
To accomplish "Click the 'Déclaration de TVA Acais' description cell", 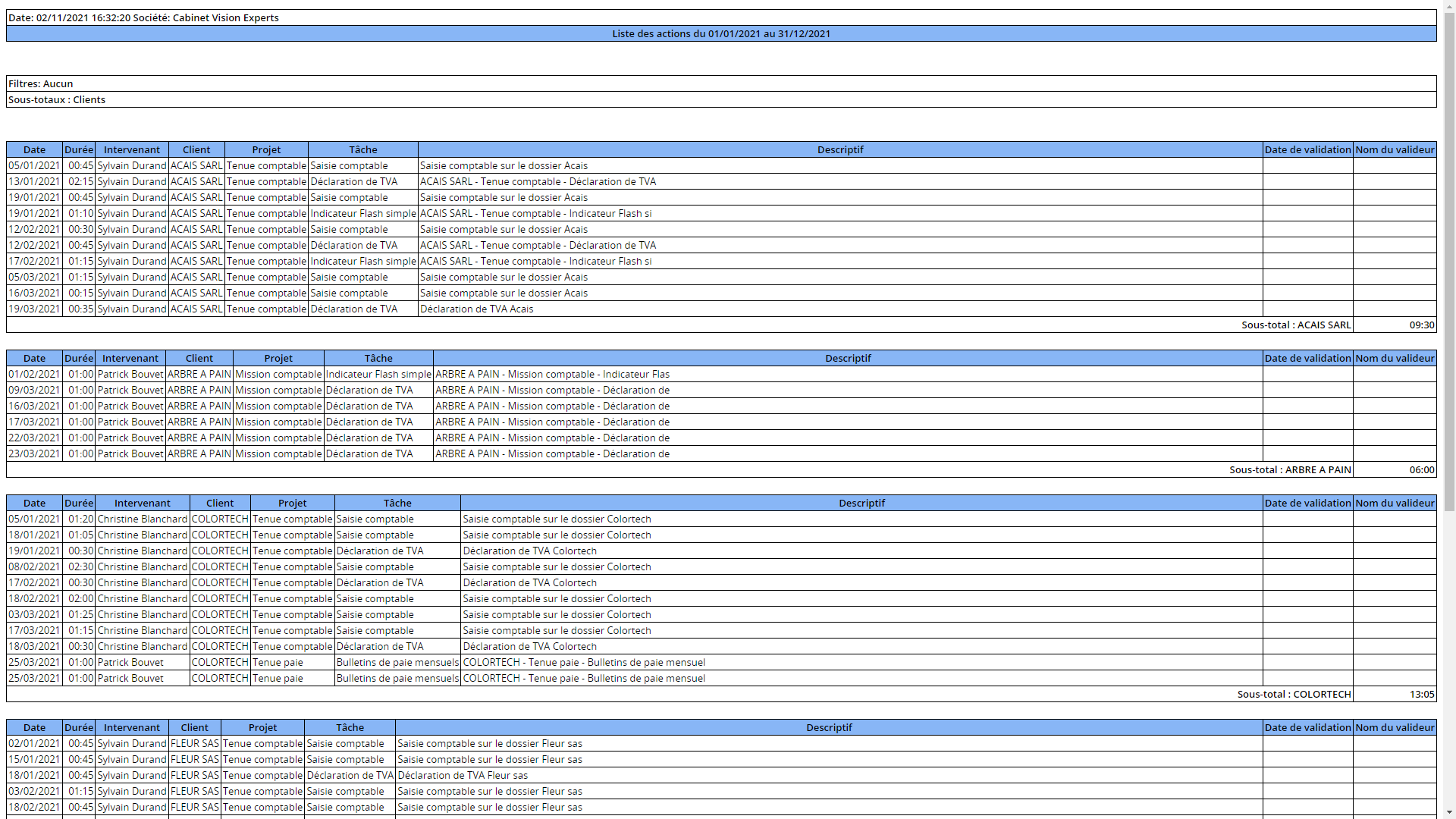I will [x=476, y=309].
